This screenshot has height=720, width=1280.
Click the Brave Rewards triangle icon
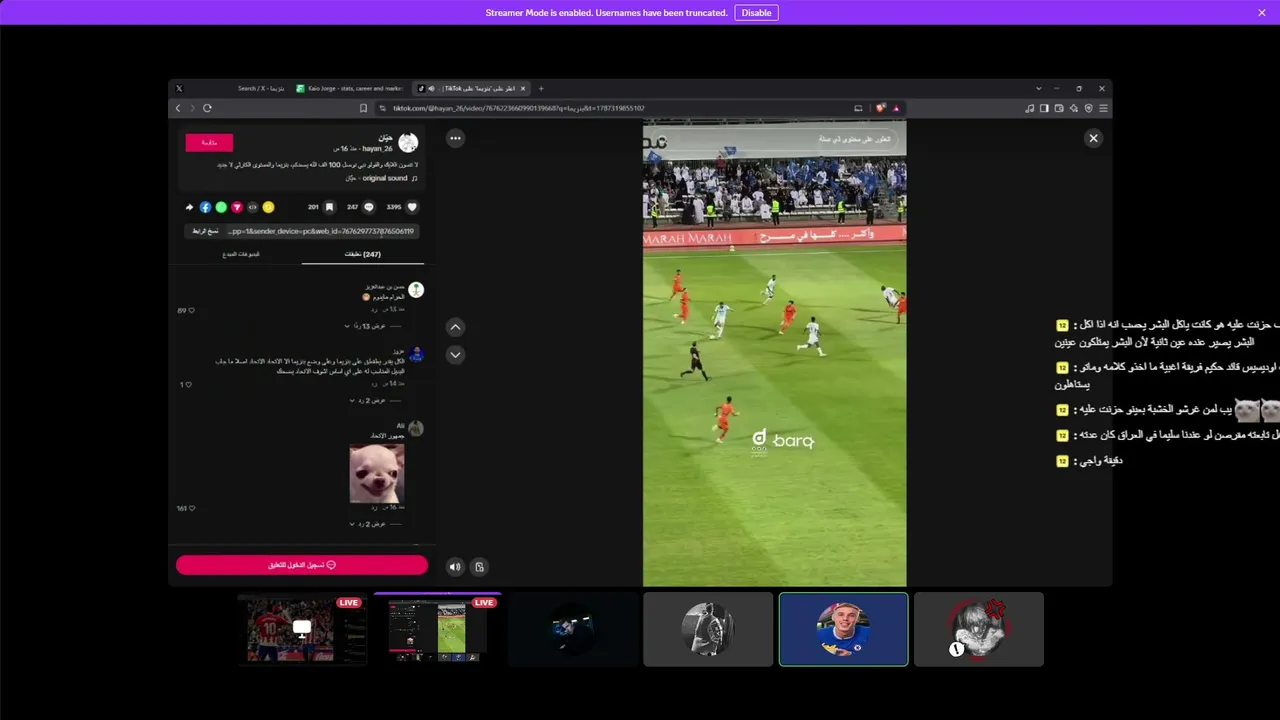[896, 108]
